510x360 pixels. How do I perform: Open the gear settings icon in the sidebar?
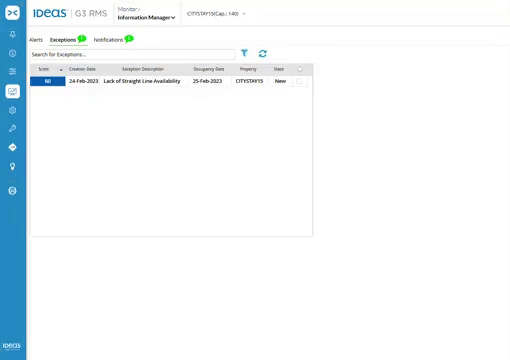point(13,110)
